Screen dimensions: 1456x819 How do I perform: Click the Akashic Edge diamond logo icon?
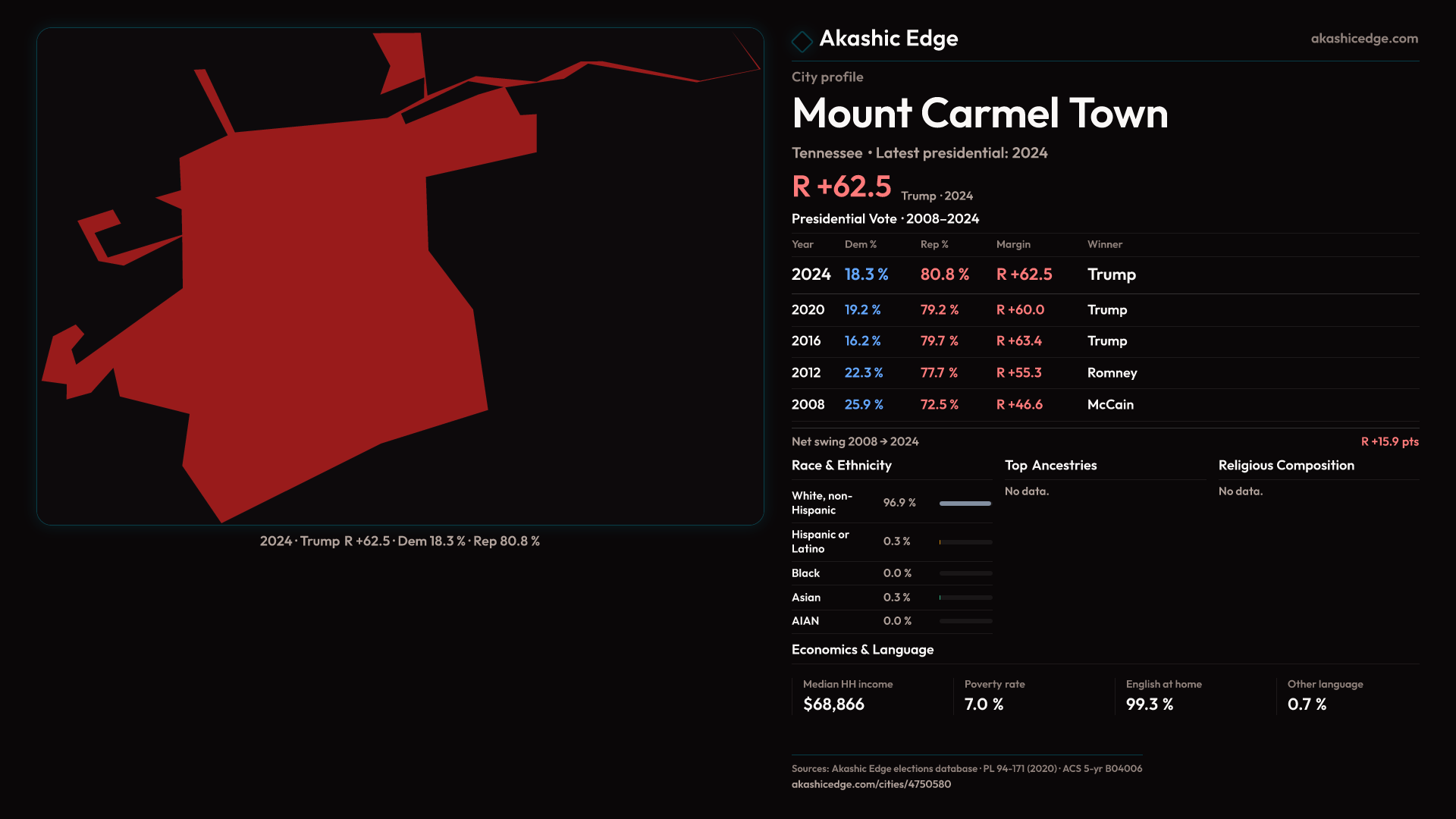pyautogui.click(x=802, y=41)
